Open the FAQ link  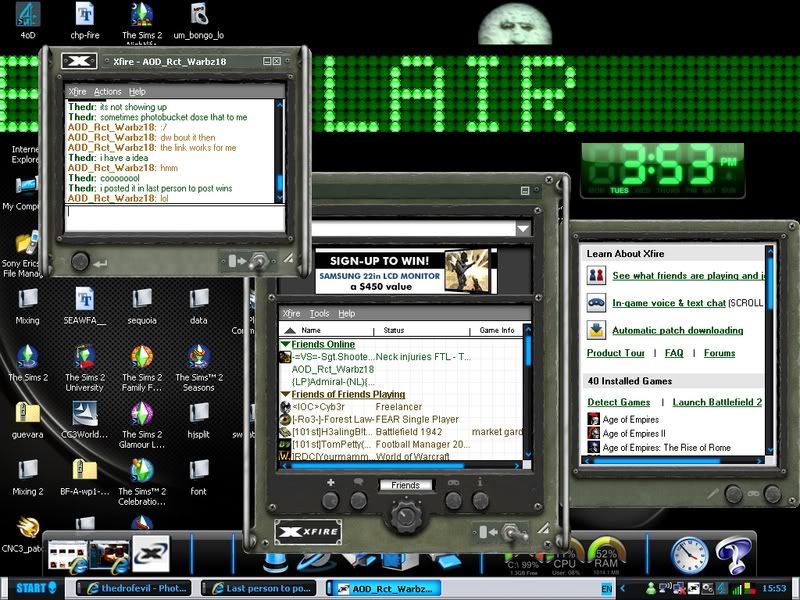[674, 353]
